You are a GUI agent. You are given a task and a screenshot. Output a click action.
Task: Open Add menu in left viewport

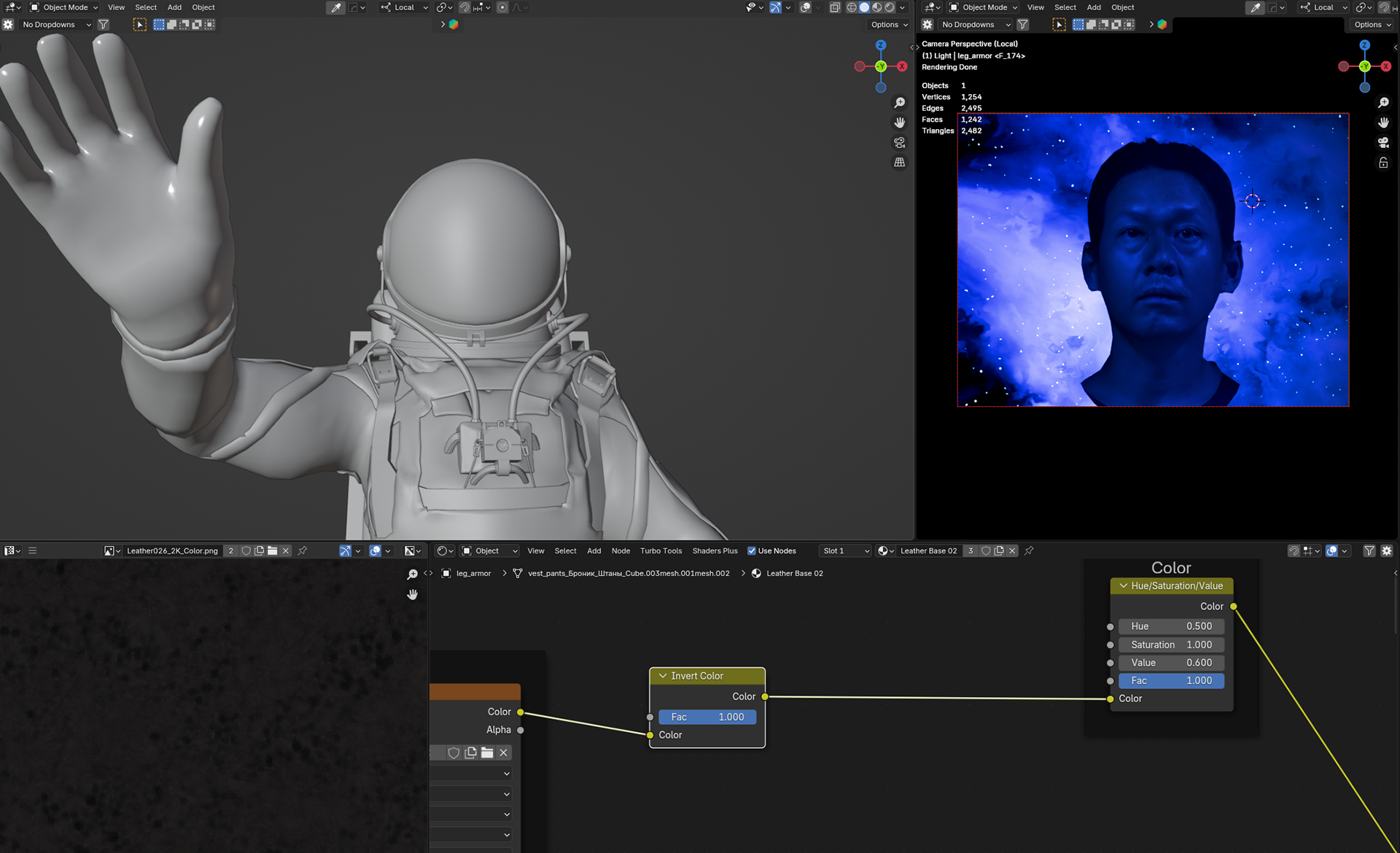(174, 7)
